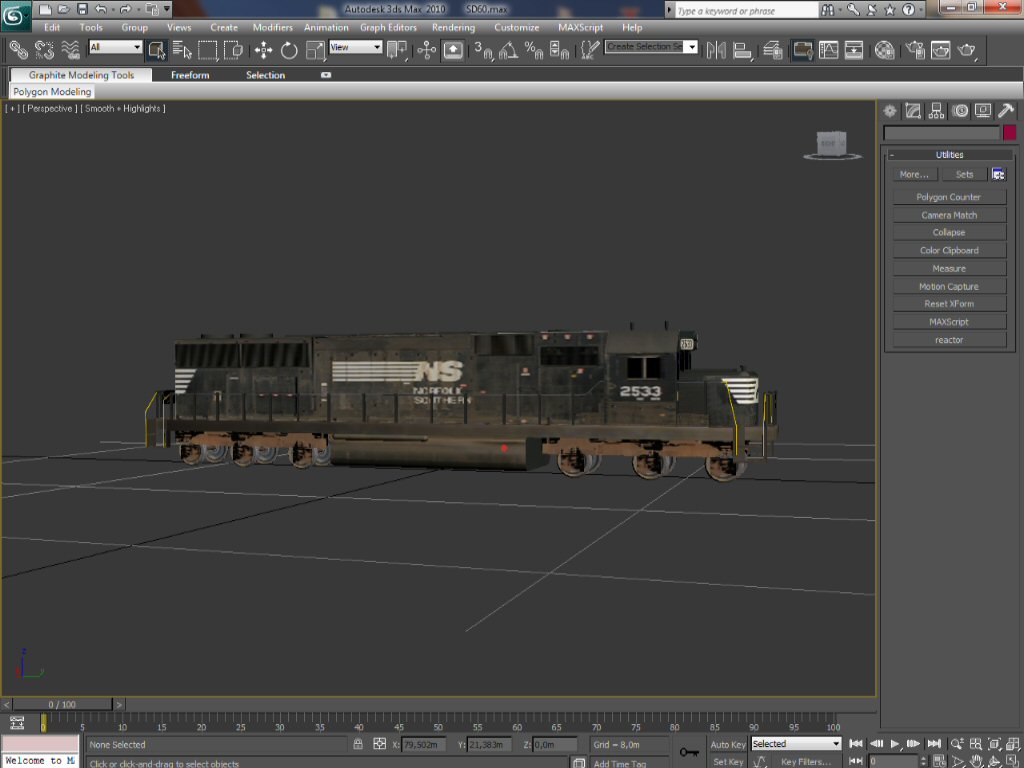Toggle Percent Snap

tap(534, 50)
